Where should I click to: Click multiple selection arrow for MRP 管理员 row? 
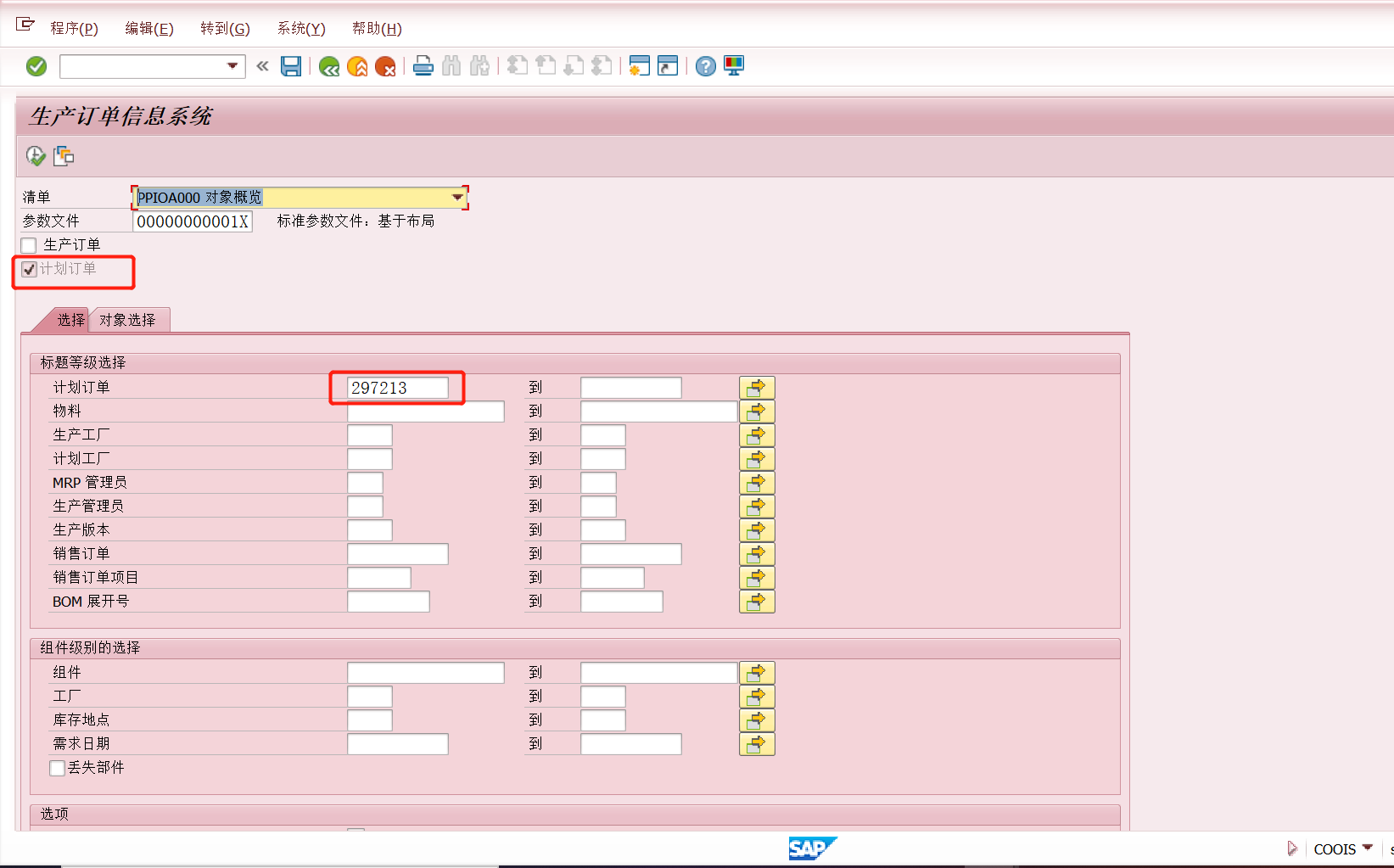tap(757, 483)
